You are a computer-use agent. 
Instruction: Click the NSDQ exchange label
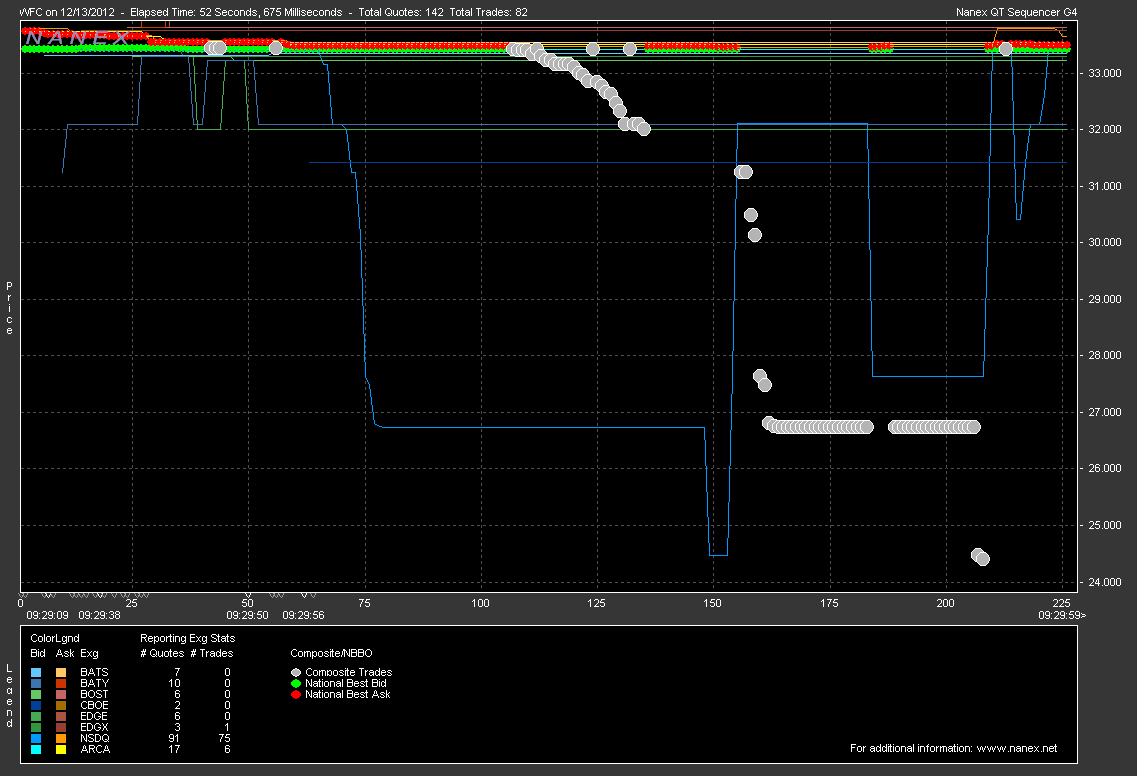95,738
